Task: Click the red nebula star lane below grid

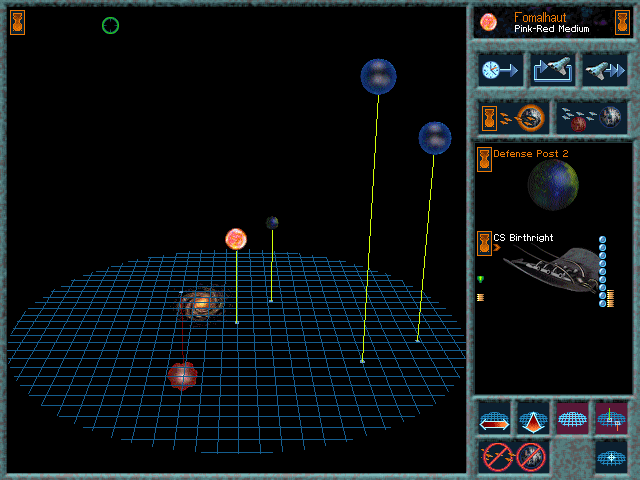Action: click(182, 376)
